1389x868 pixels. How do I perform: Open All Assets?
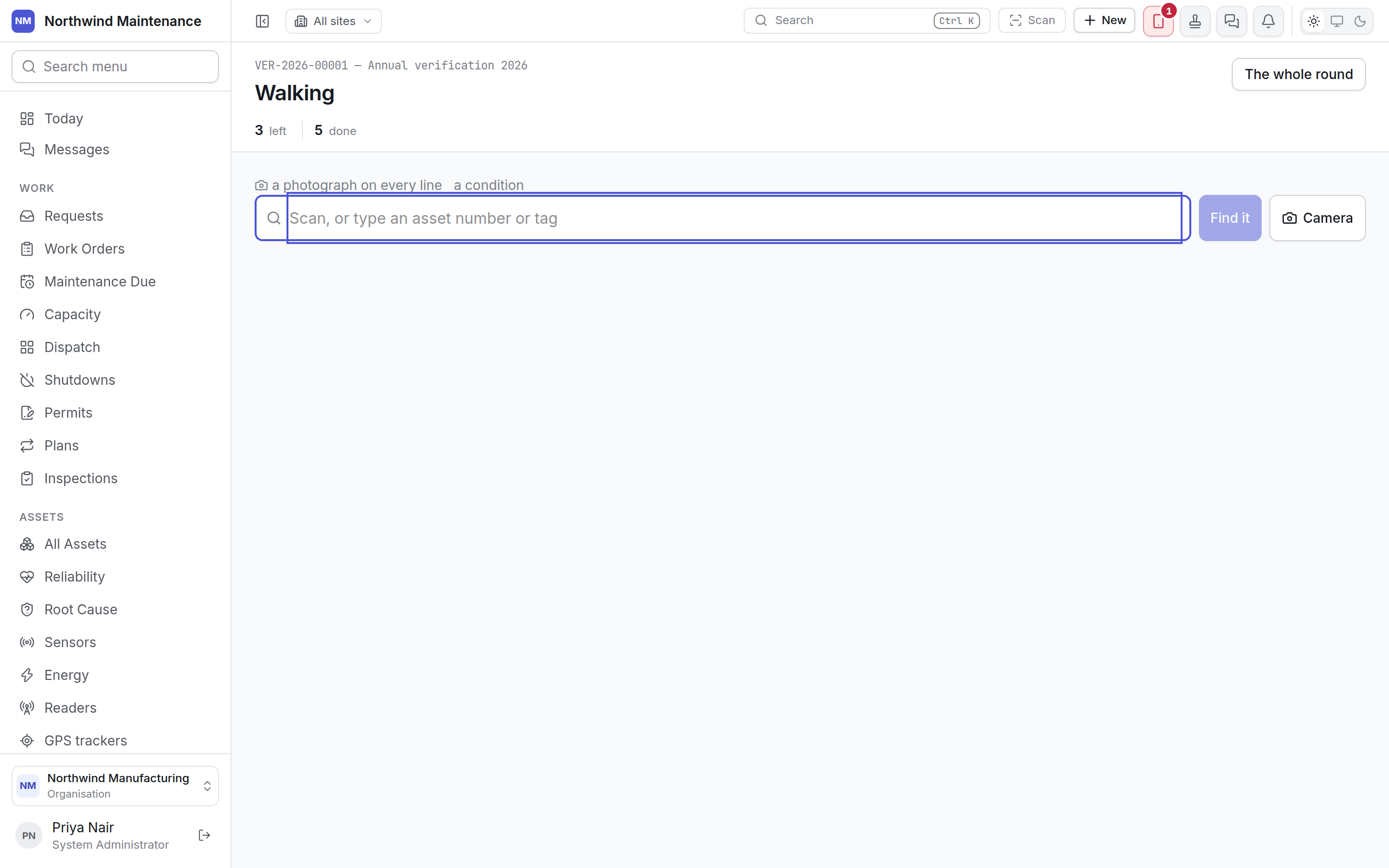(x=115, y=543)
